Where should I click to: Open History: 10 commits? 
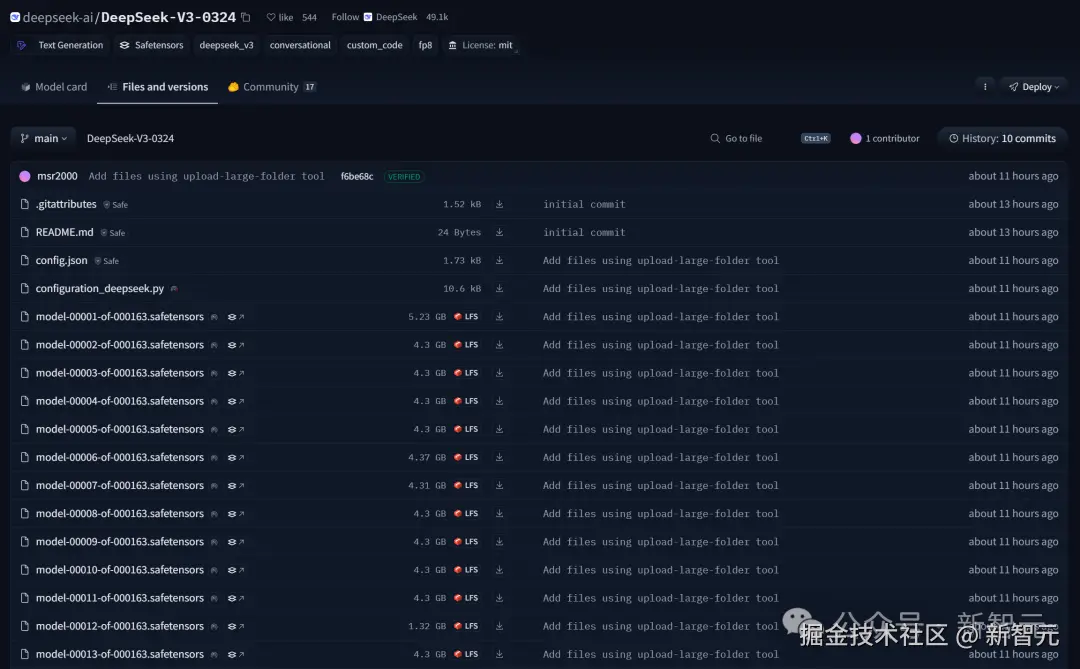click(x=1002, y=138)
